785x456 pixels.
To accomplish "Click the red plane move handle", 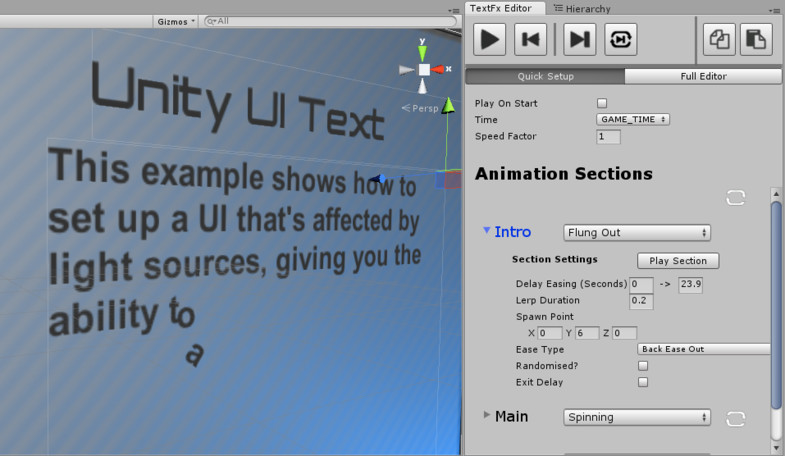I will [453, 180].
